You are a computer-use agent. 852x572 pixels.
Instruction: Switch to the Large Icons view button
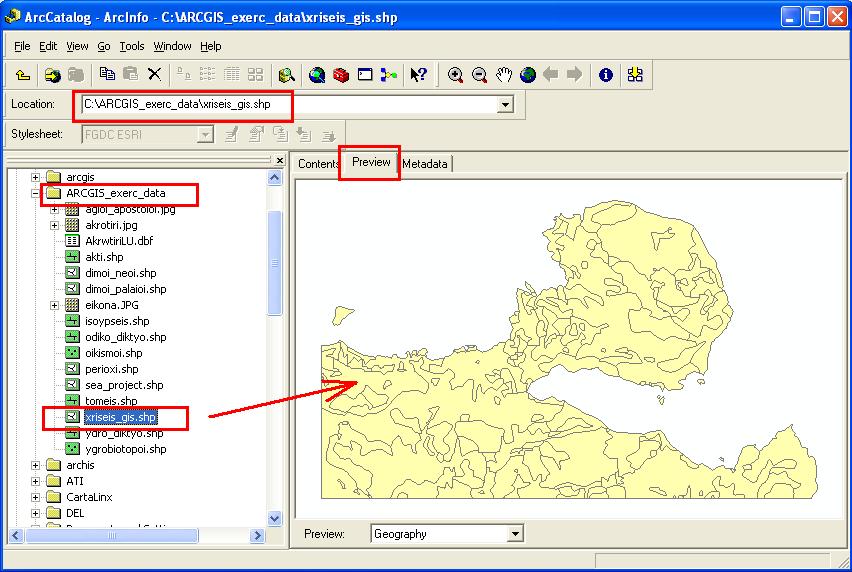184,74
